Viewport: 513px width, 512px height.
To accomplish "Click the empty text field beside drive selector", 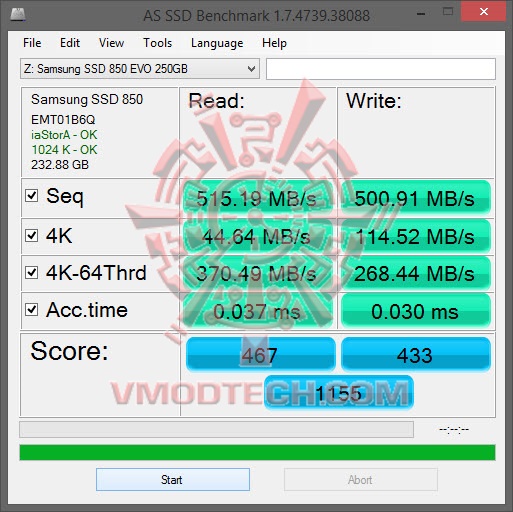I will (x=381, y=69).
